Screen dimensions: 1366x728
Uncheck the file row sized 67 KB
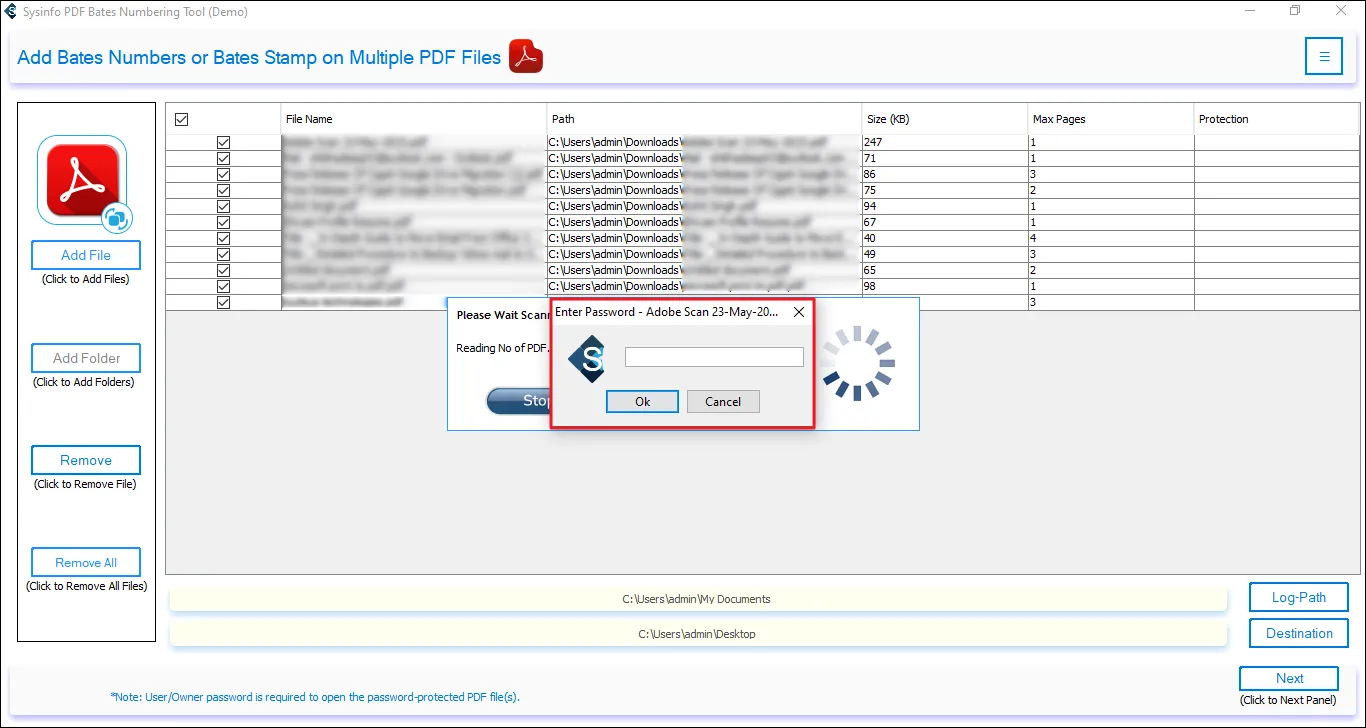(223, 222)
